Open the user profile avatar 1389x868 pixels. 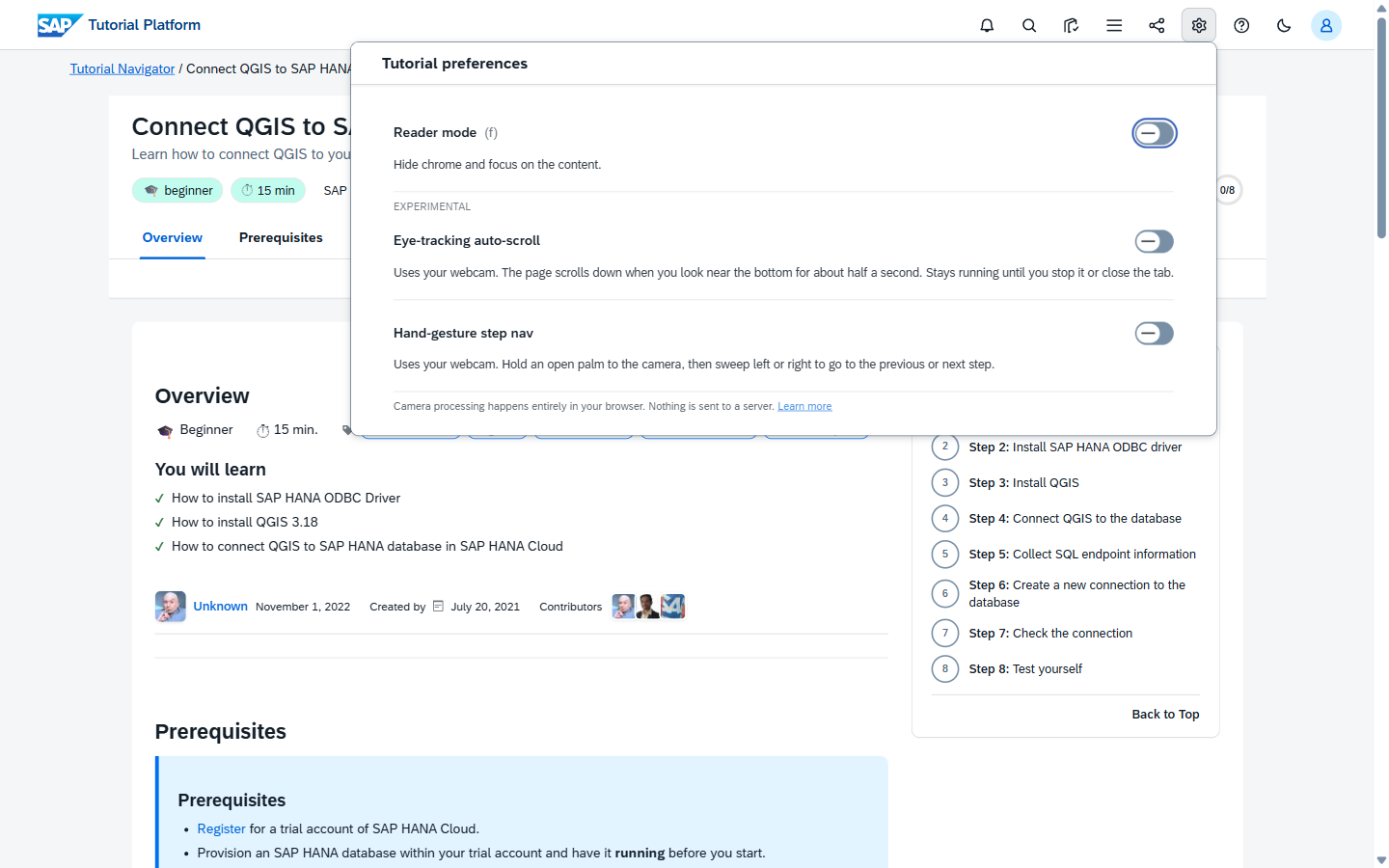click(1326, 25)
